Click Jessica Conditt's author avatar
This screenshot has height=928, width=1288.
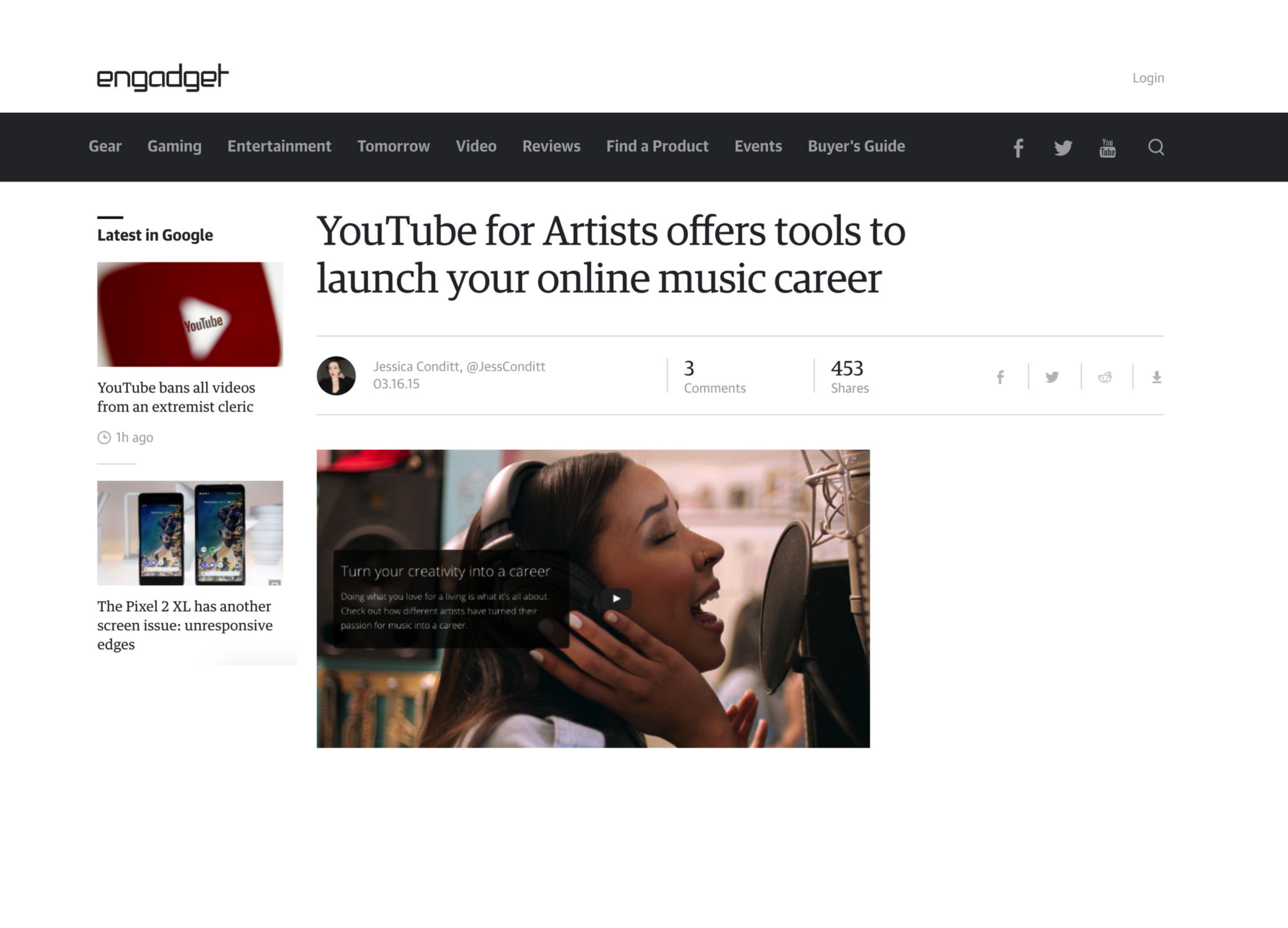(x=336, y=376)
